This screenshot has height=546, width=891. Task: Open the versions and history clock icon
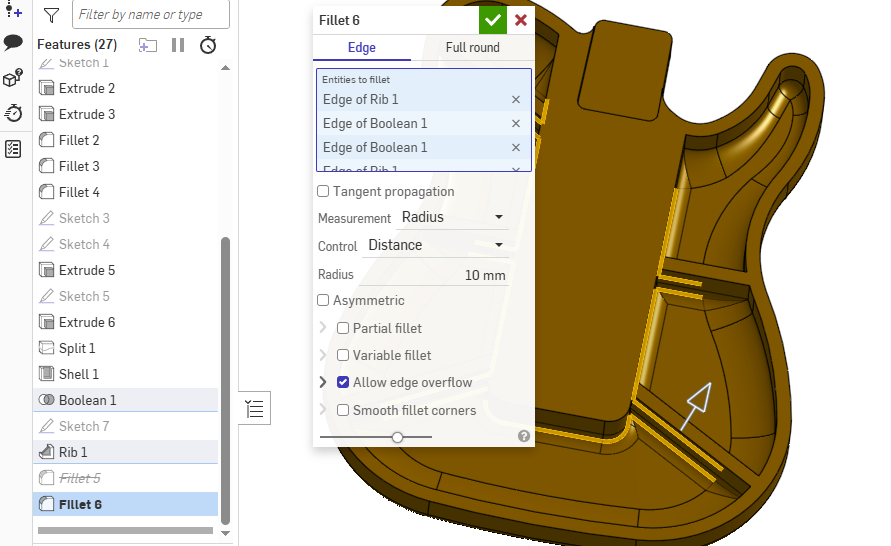click(13, 113)
